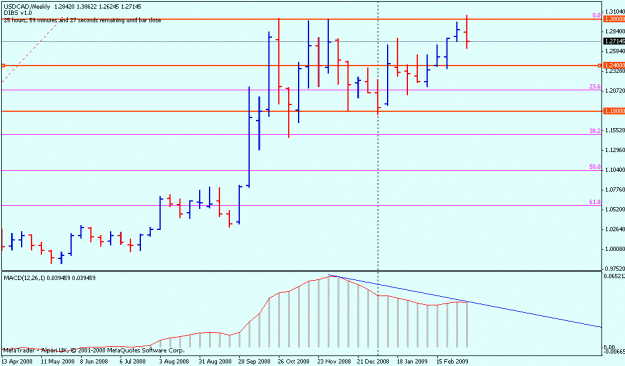Click the orange 1.3000 price tag
The width and height of the screenshot is (625, 366).
pos(614,19)
